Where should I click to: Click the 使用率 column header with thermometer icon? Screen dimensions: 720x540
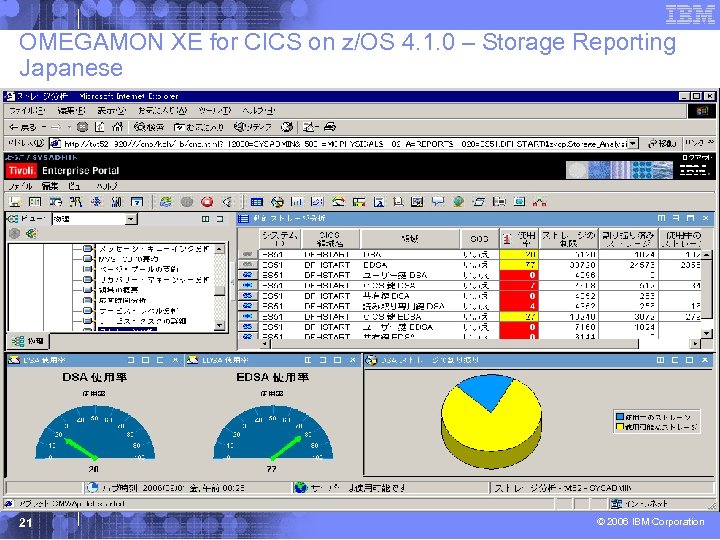tap(519, 238)
